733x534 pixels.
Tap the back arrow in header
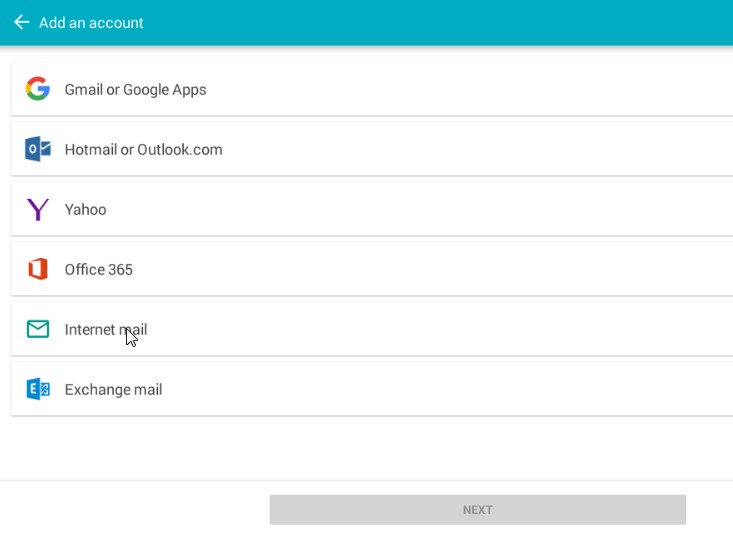pos(22,22)
